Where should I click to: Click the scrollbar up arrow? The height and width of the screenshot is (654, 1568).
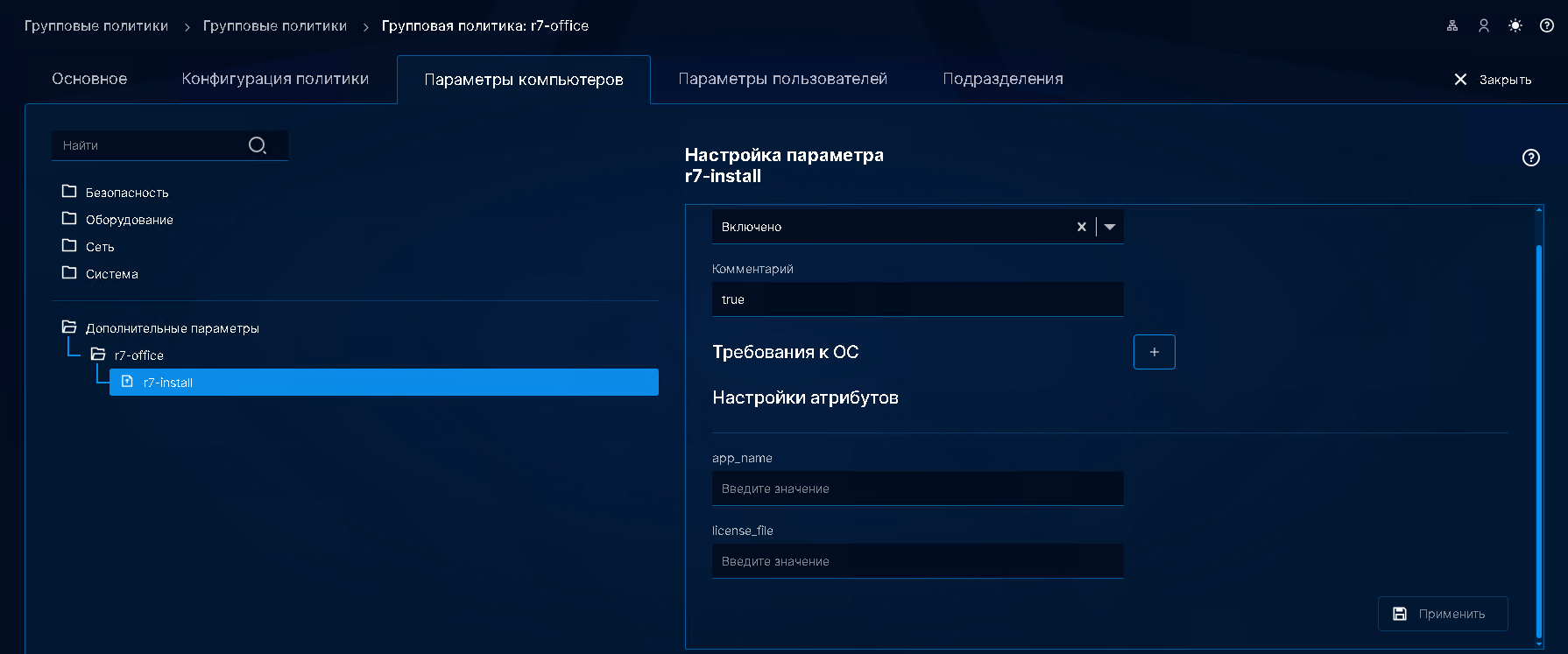point(1539,210)
